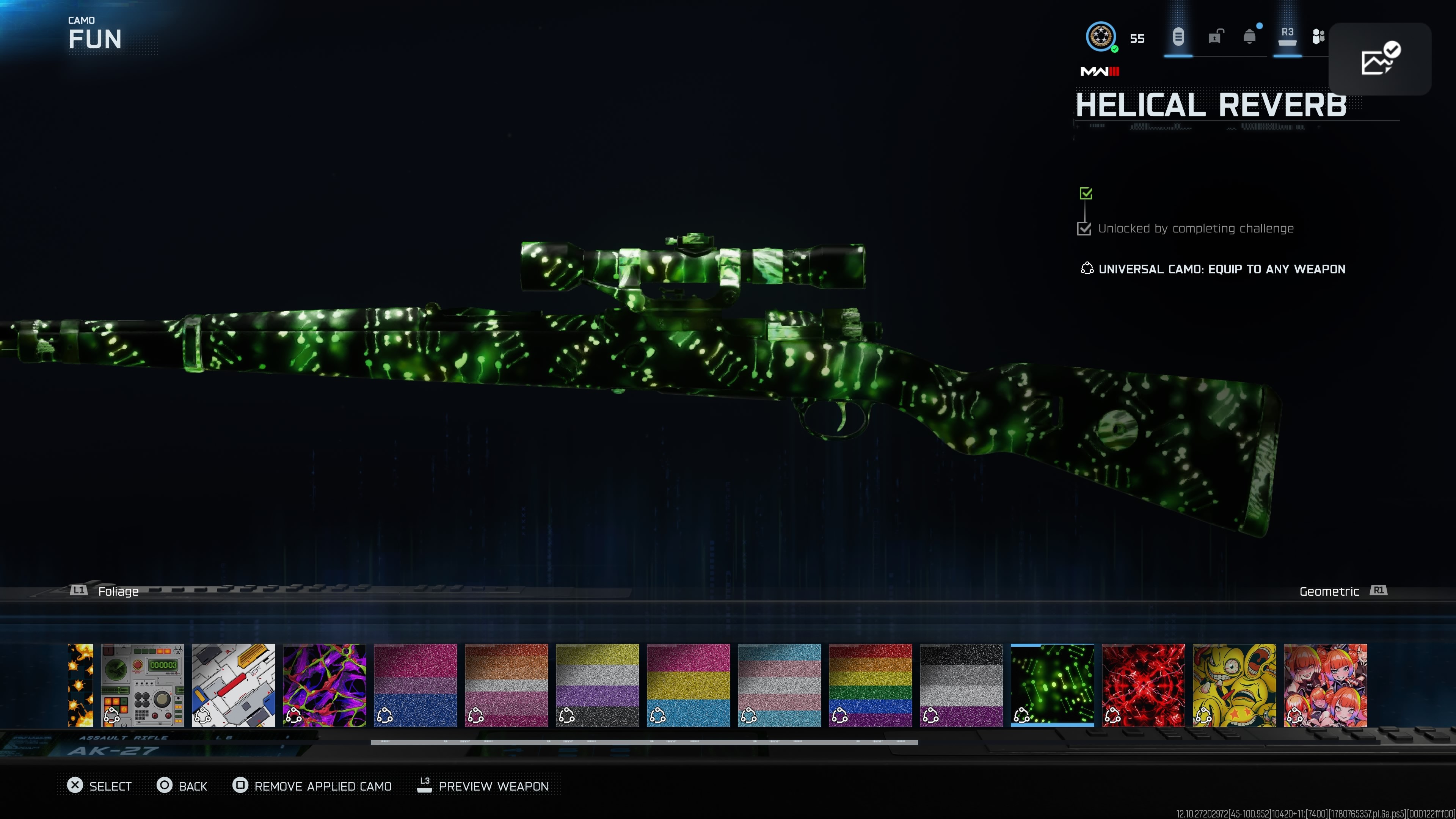This screenshot has width=1456, height=819.
Task: Click Preview Weapon
Action: [x=483, y=786]
